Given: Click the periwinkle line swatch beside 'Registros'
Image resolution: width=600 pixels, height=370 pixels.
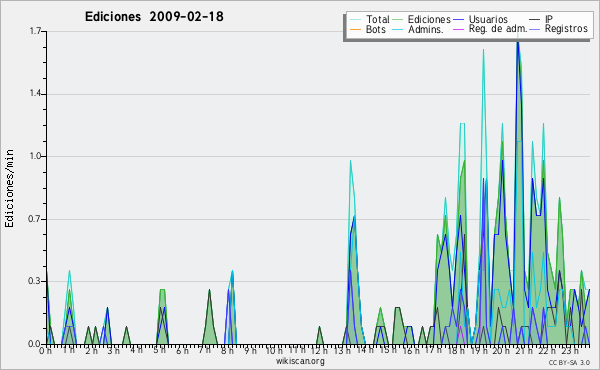Looking at the screenshot, I should (535, 29).
